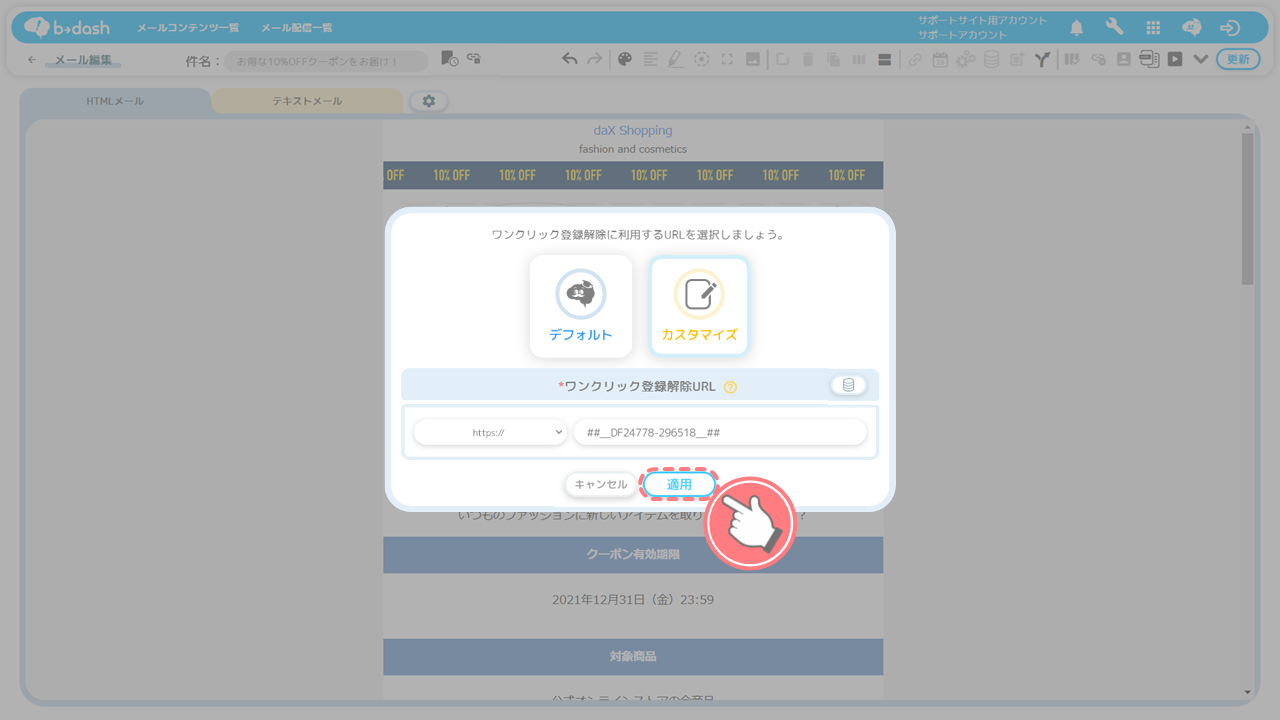1280x720 pixels.
Task: Click the undo arrow
Action: click(x=569, y=59)
